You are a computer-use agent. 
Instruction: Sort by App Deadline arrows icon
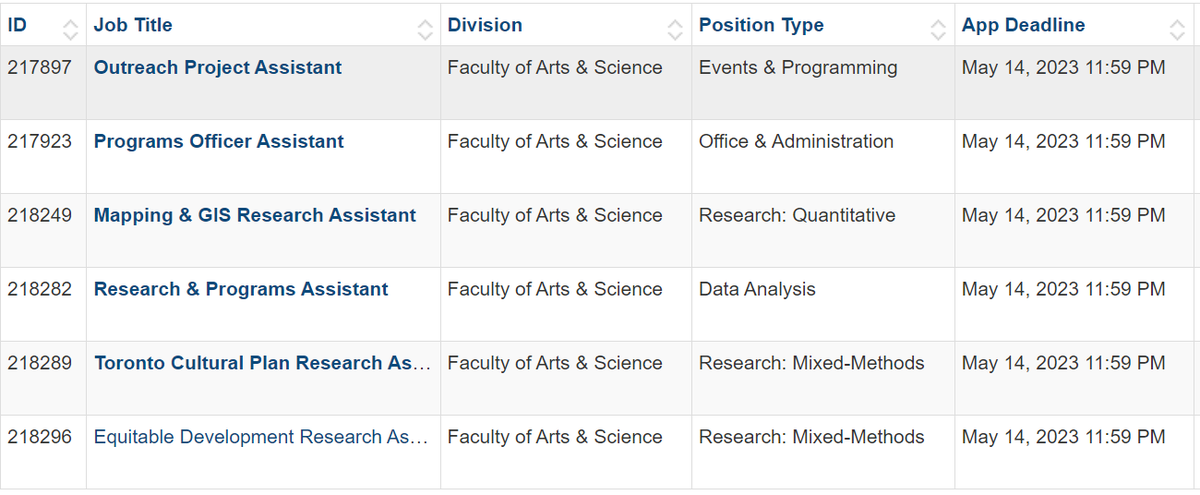pyautogui.click(x=1177, y=30)
